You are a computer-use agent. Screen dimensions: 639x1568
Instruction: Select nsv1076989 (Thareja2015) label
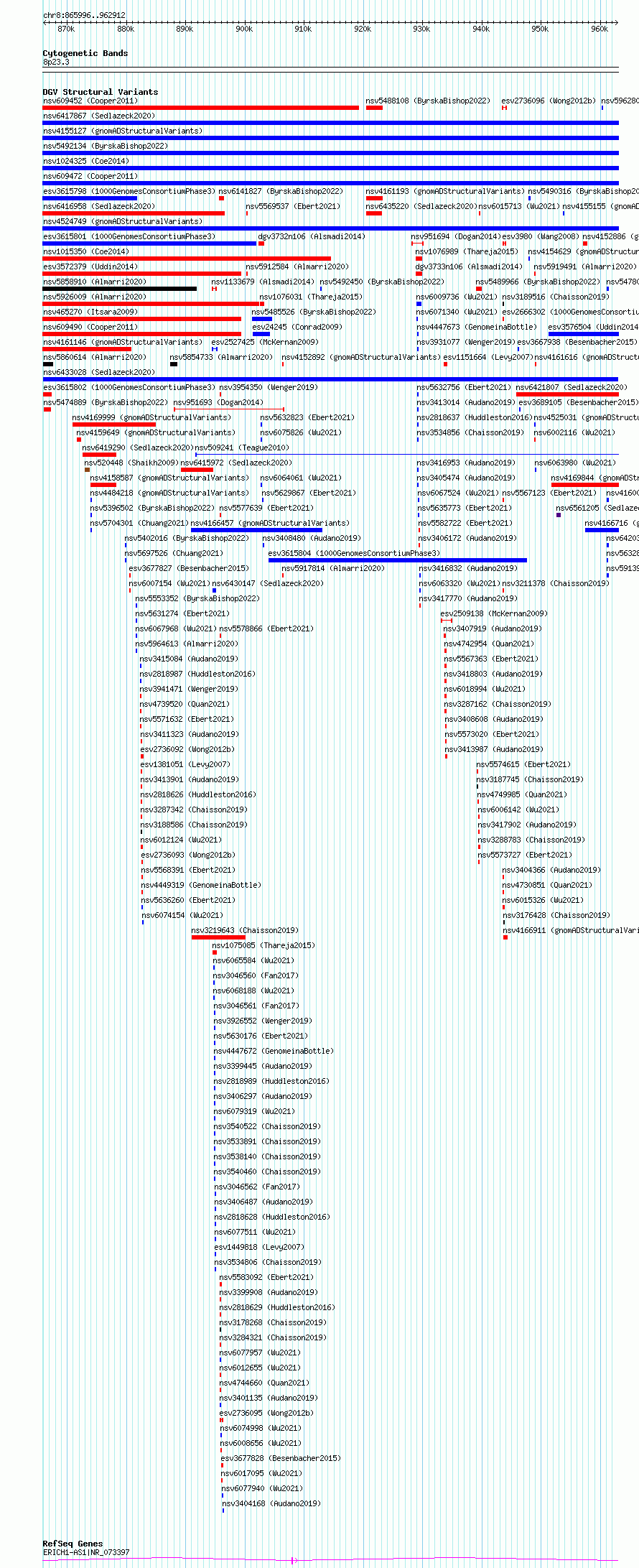coord(467,251)
